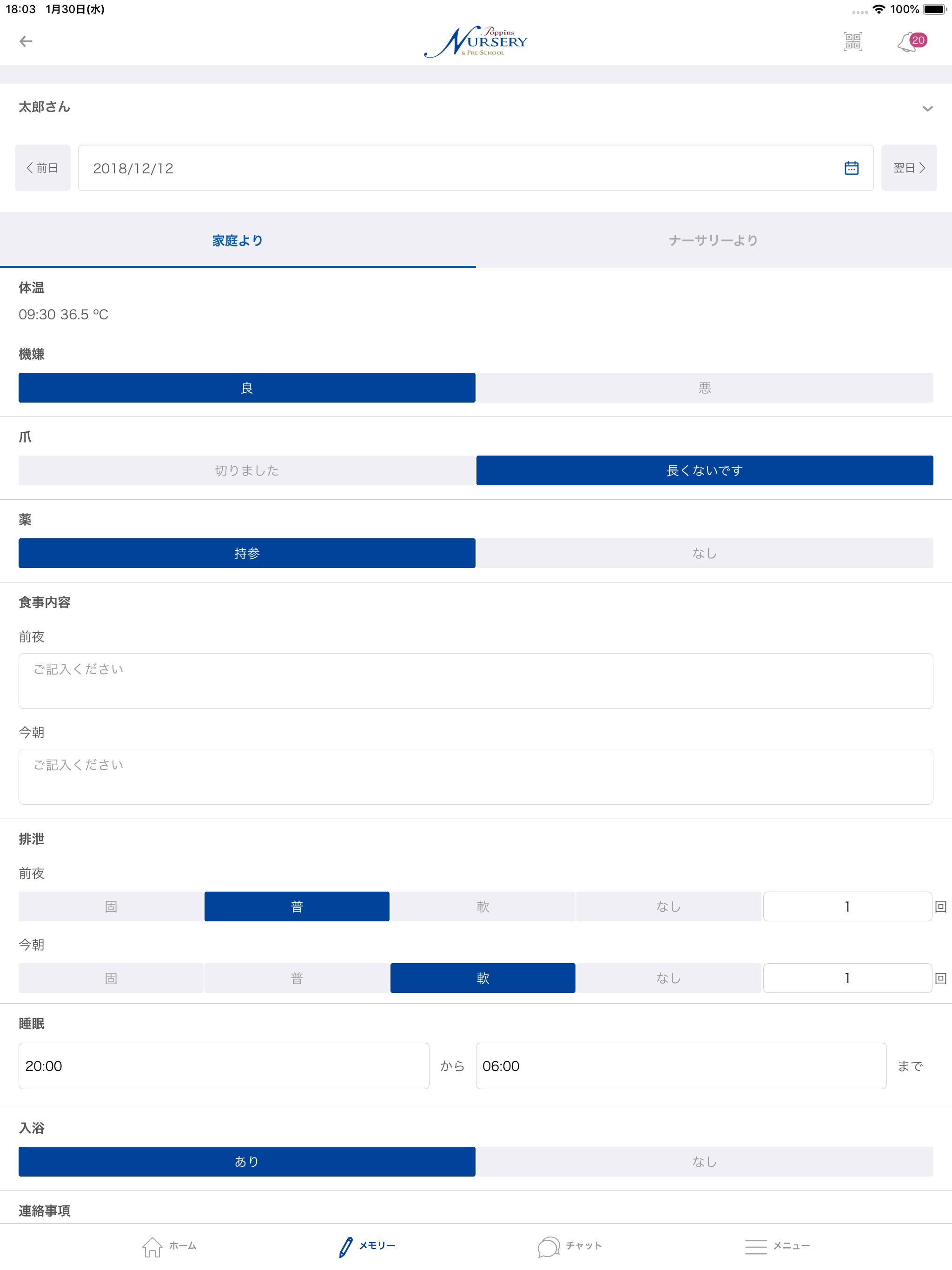Tap the body temperature reading 09:30 36.5 ℃
Image resolution: width=952 pixels, height=1270 pixels.
[63, 314]
